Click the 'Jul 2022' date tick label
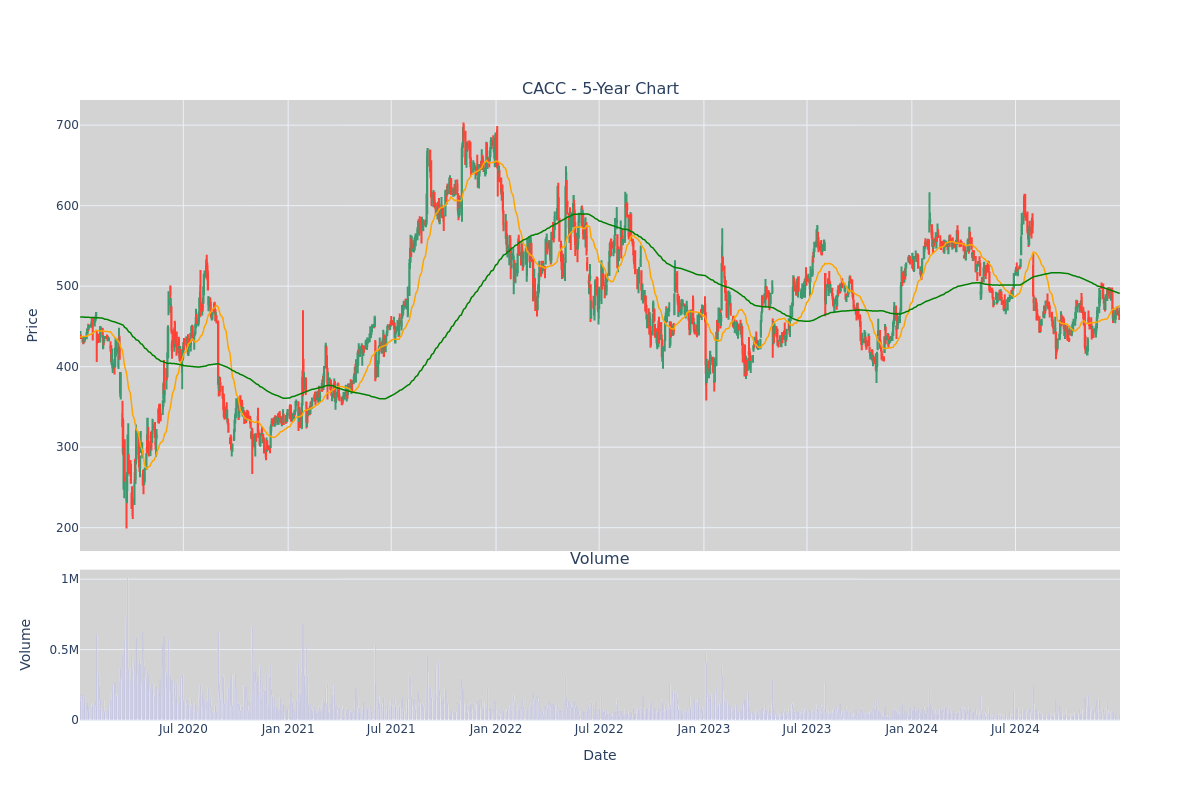This screenshot has width=1200, height=800. pos(599,729)
